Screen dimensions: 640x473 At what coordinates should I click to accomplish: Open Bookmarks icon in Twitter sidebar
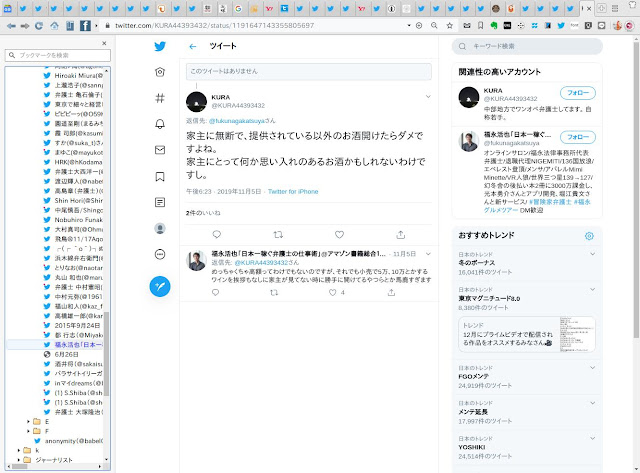coord(160,176)
